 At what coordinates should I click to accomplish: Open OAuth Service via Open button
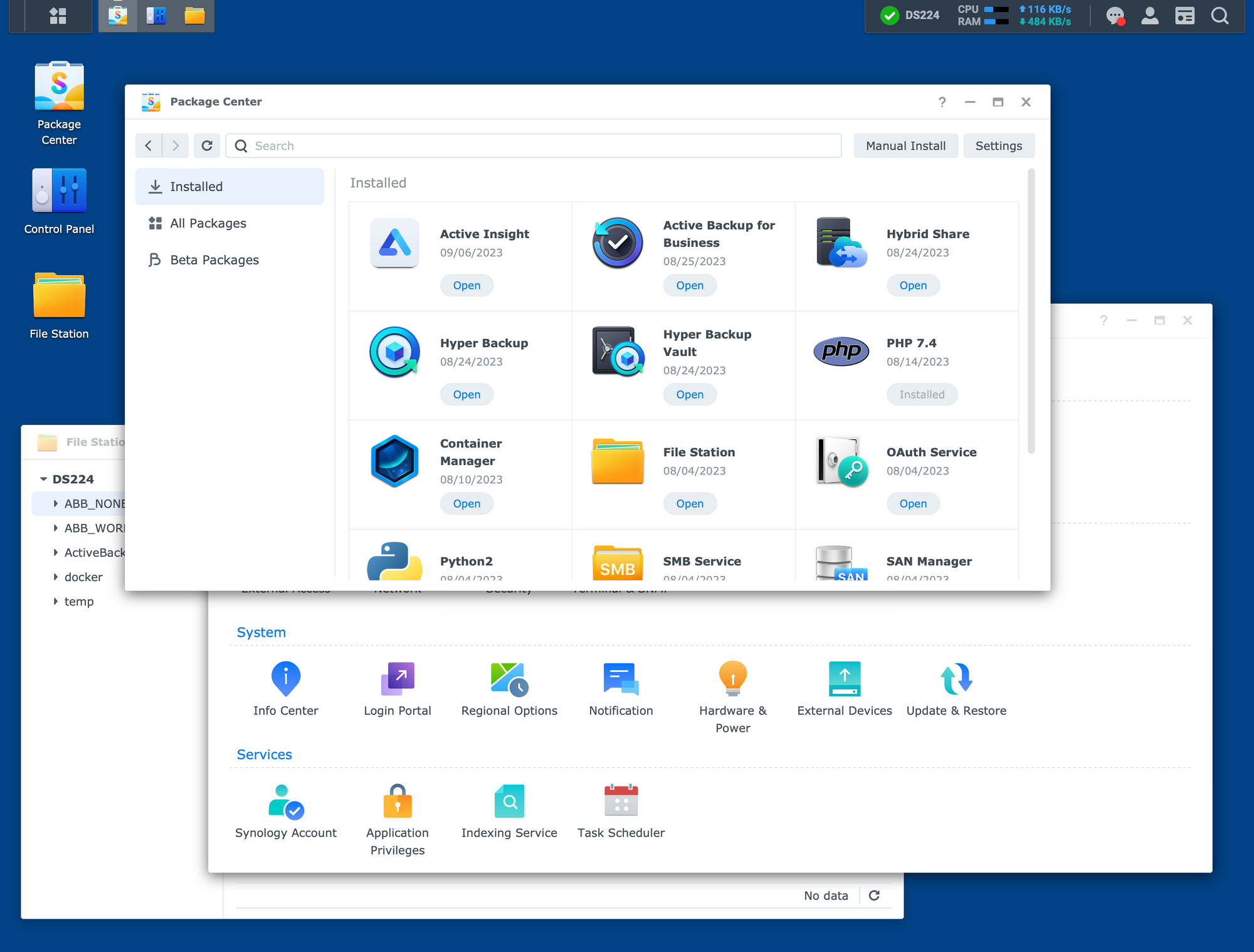[913, 503]
